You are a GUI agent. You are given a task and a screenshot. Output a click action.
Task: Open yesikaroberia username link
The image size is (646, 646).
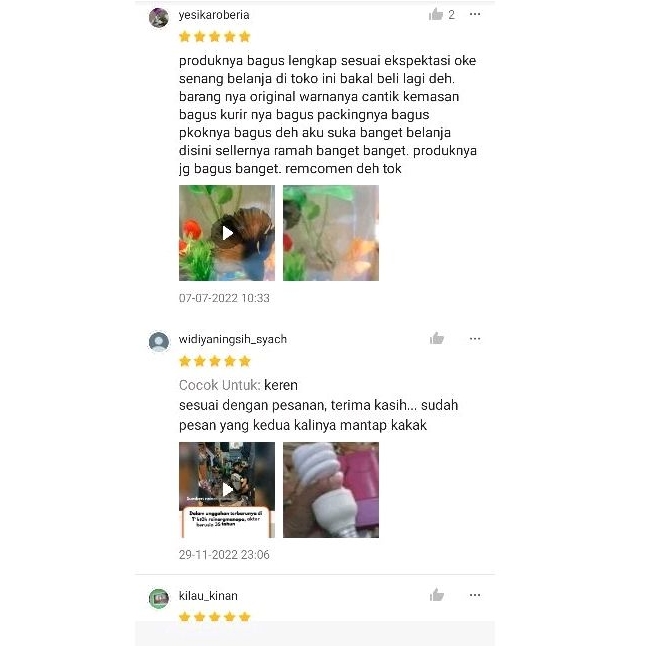(x=214, y=15)
